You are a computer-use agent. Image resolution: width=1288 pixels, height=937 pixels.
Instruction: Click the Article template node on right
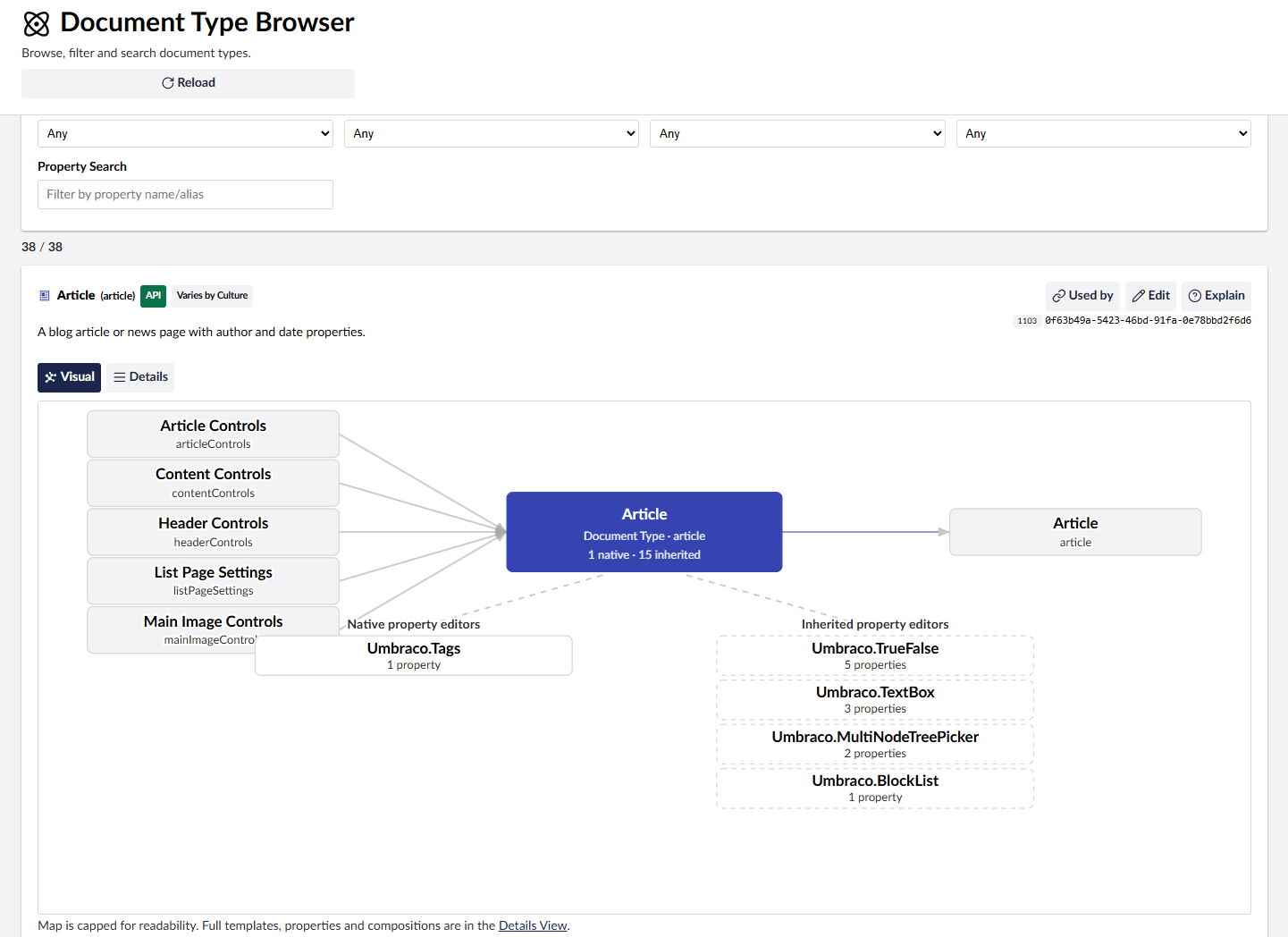coord(1075,532)
